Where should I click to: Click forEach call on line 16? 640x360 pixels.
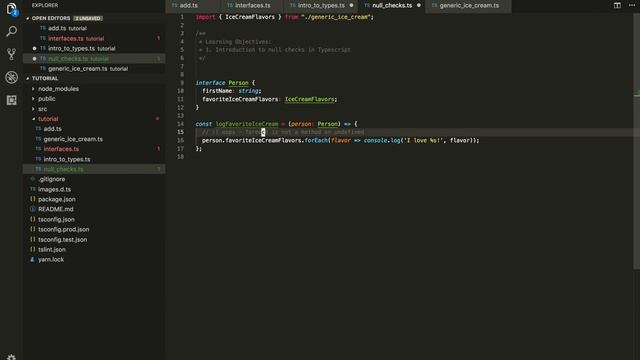(x=316, y=140)
